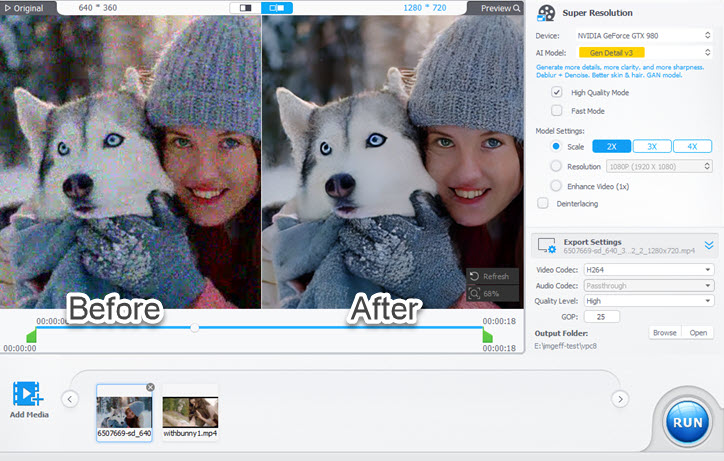Enable High Quality Mode checkbox
Viewport: 724px width, 461px height.
tap(557, 92)
